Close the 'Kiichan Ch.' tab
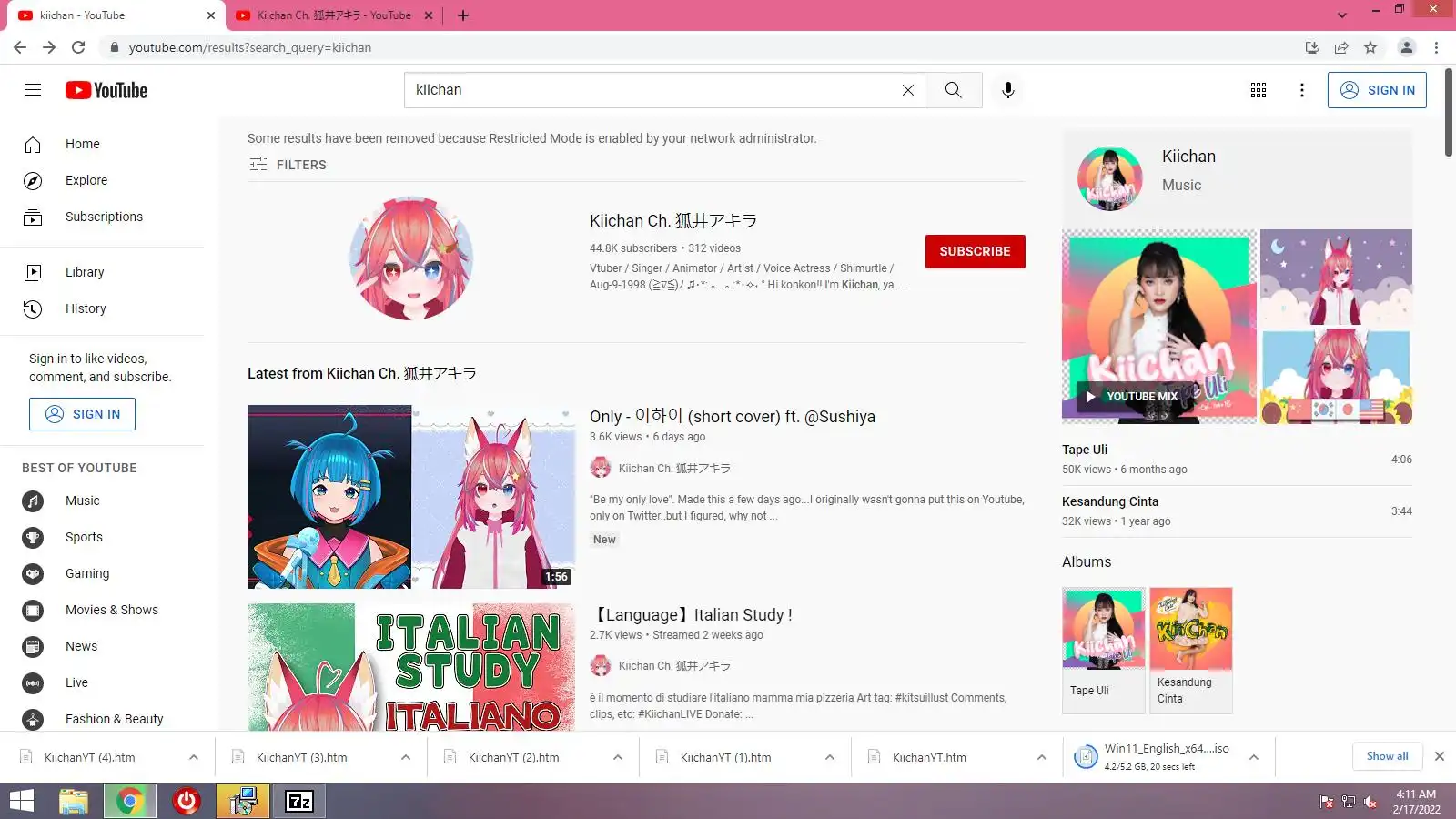 pos(429,15)
